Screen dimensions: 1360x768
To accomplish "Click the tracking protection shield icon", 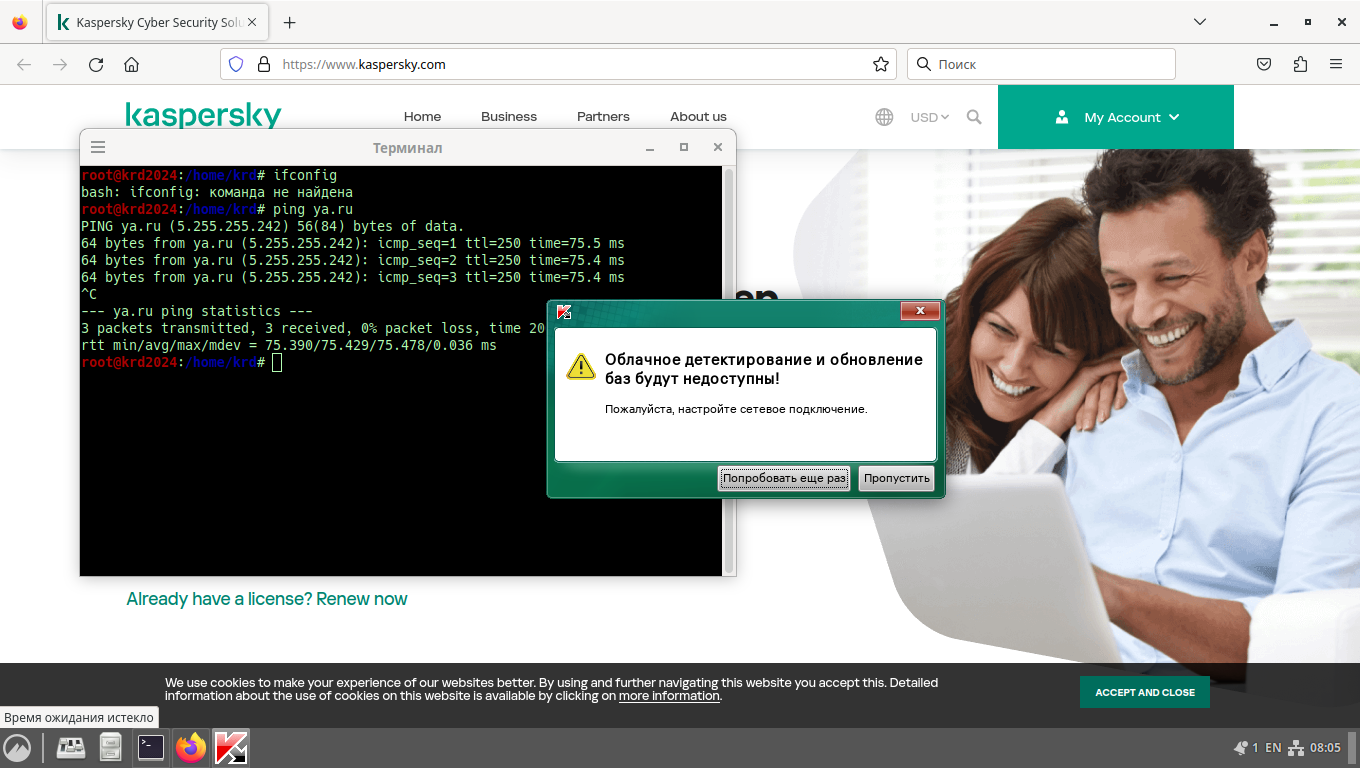I will click(236, 64).
